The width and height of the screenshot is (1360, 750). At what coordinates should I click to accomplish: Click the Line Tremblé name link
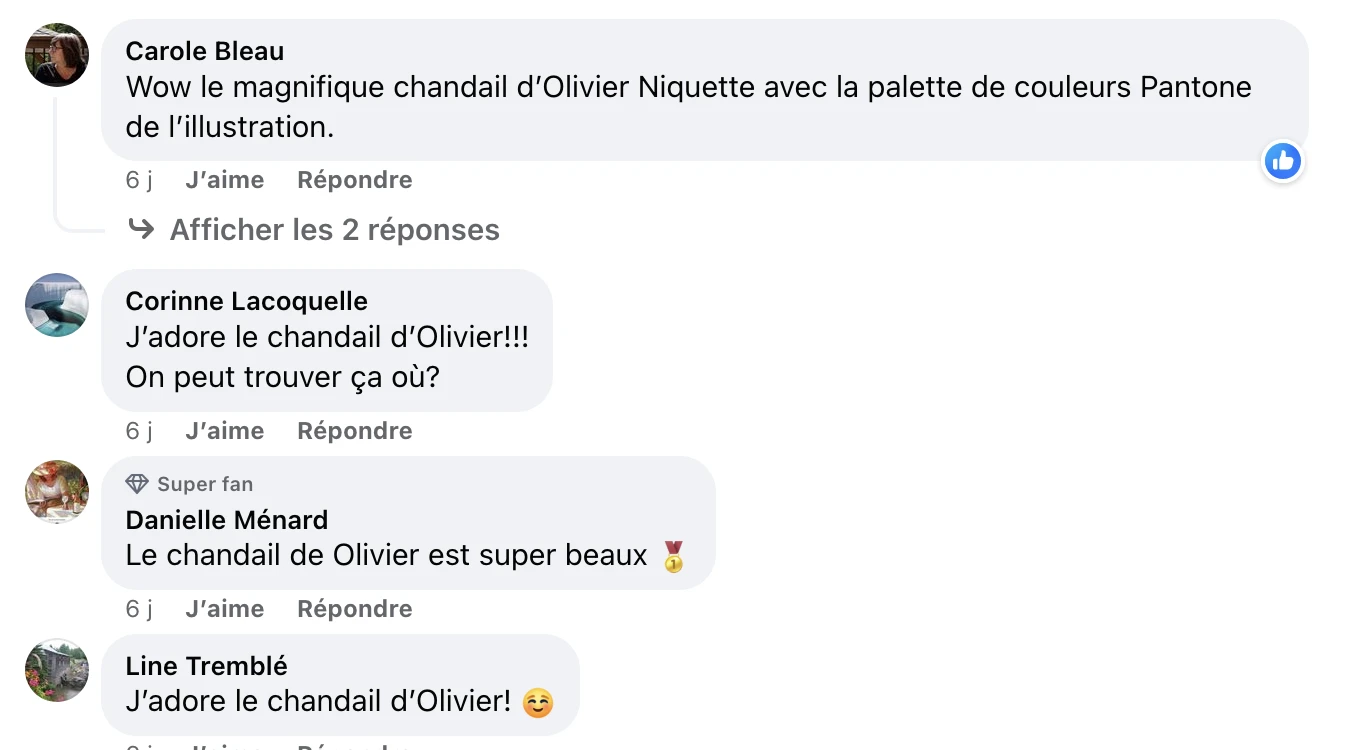207,666
